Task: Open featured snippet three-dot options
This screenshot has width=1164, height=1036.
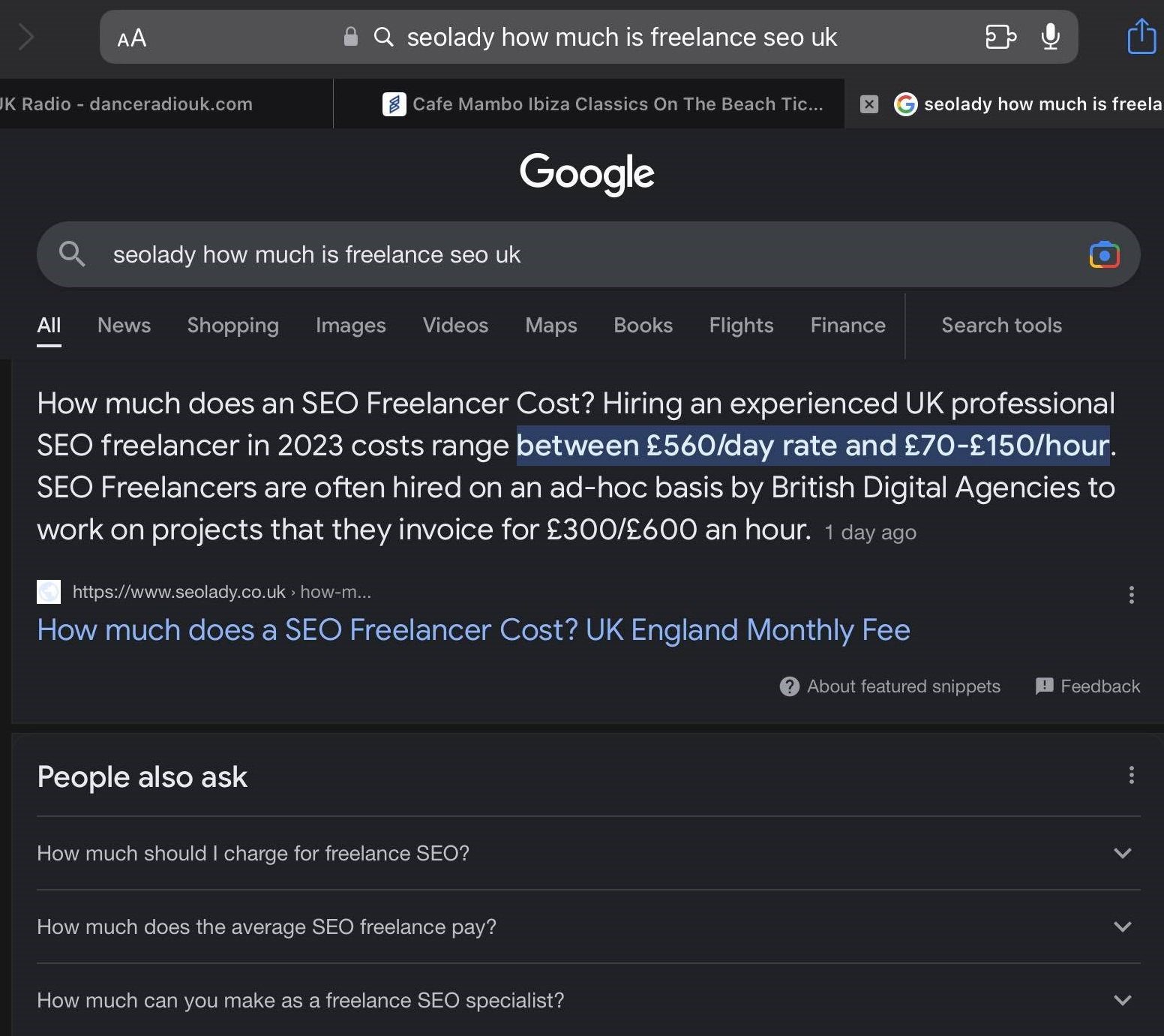Action: [1131, 595]
